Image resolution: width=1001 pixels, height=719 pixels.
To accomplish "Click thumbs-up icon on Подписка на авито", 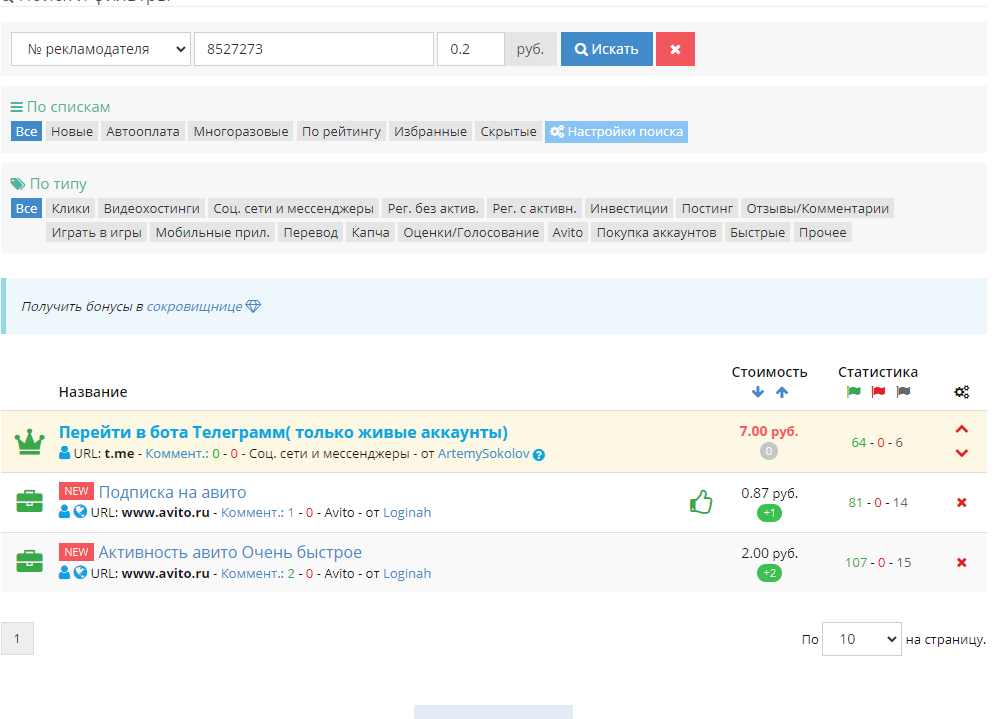I will pos(701,502).
